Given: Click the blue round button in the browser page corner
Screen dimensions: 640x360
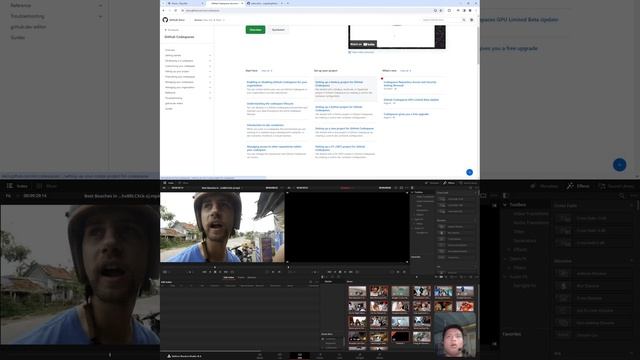Looking at the screenshot, I should tap(469, 172).
